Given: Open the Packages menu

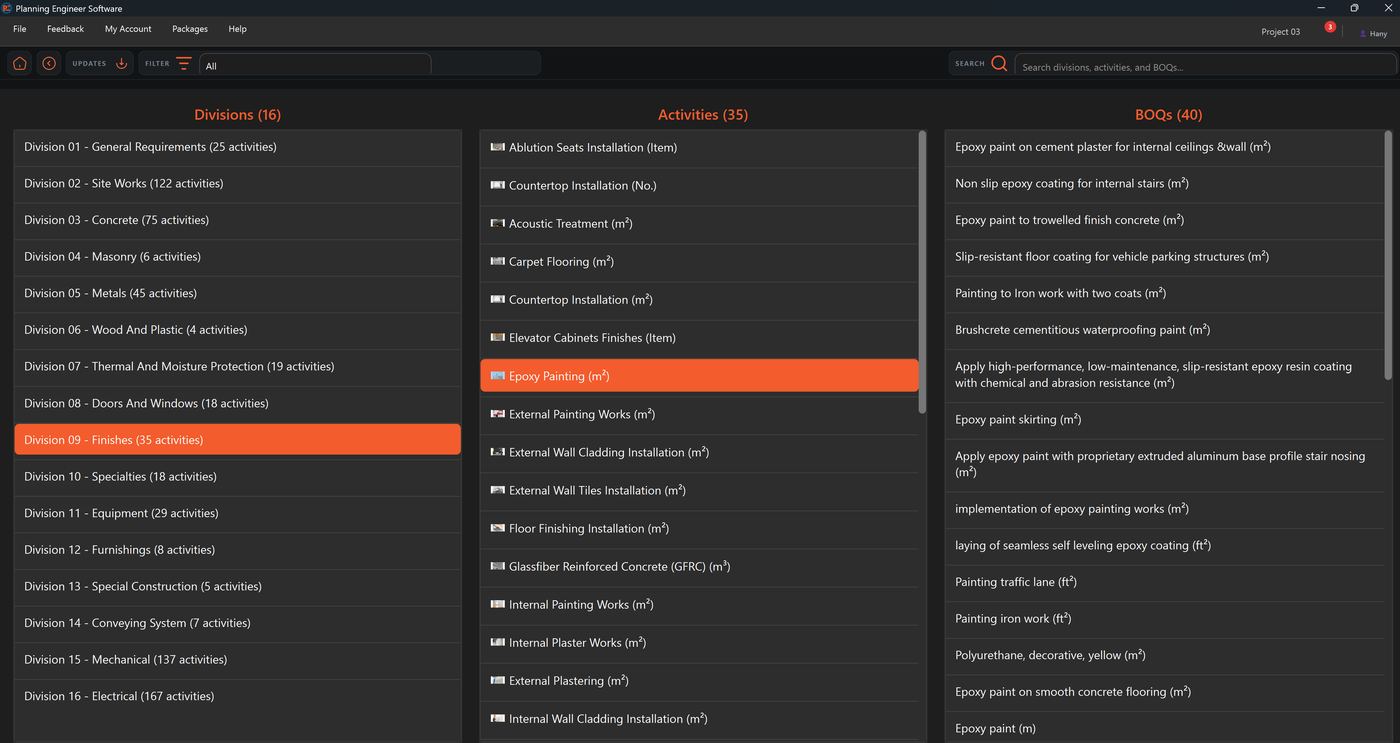Looking at the screenshot, I should point(190,29).
